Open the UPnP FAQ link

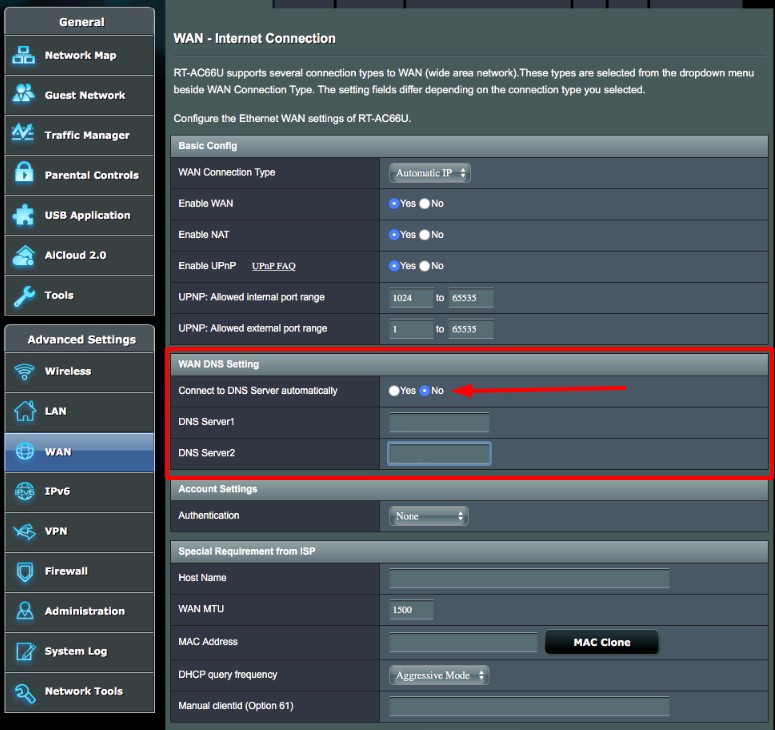(x=273, y=266)
